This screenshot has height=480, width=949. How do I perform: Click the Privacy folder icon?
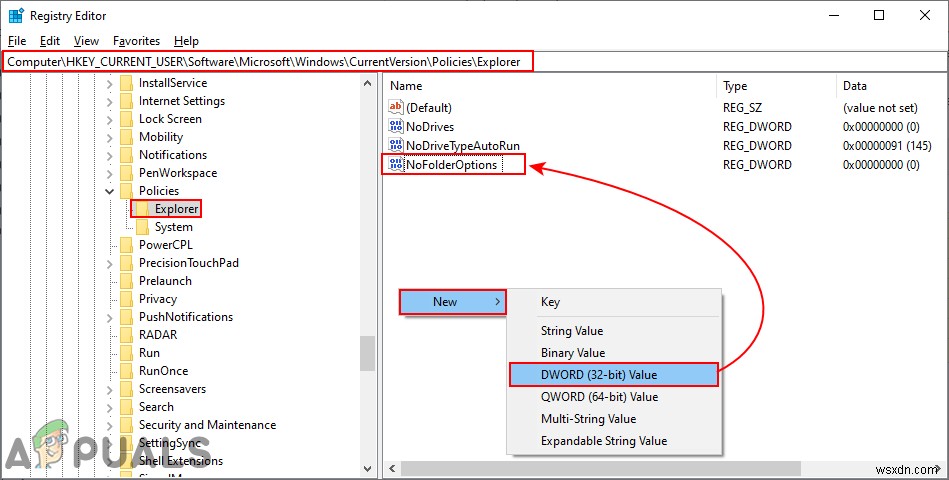click(x=126, y=299)
